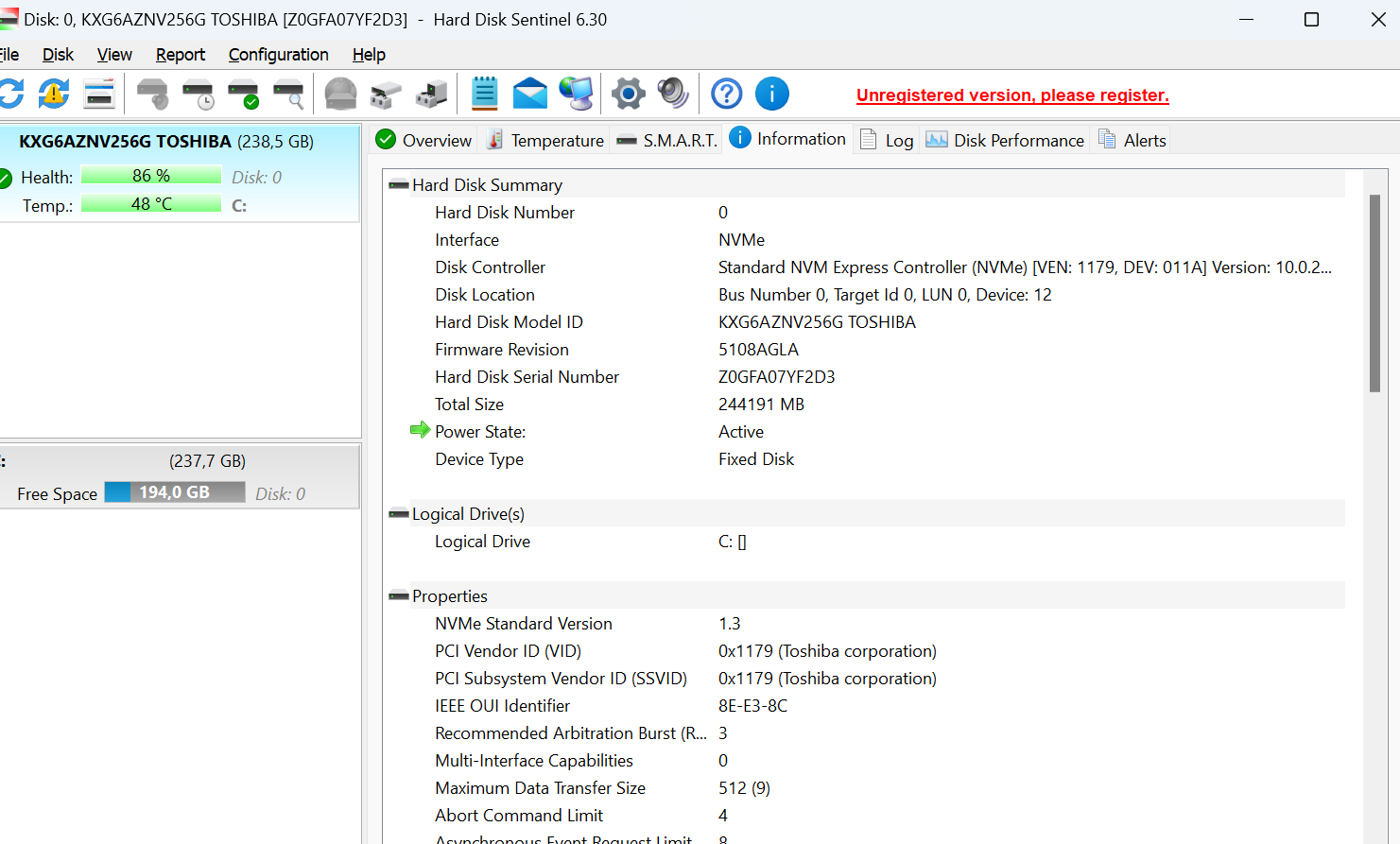Click the vertical scrollbar in information panel
The image size is (1400, 844).
point(1374,293)
